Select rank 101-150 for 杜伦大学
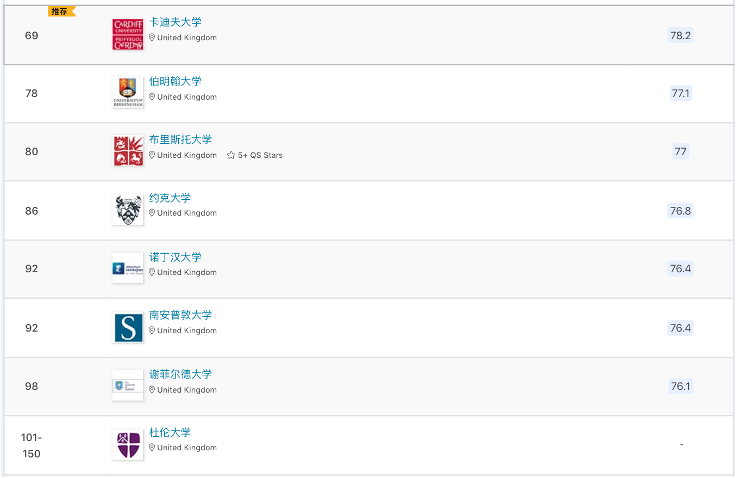This screenshot has height=478, width=736. pyautogui.click(x=31, y=445)
